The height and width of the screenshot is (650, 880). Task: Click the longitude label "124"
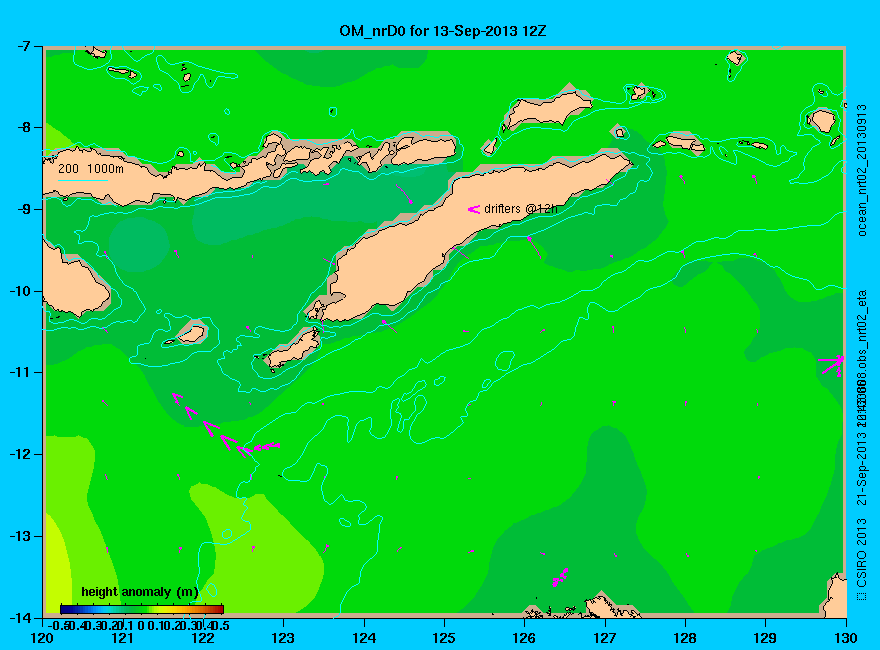pyautogui.click(x=364, y=638)
